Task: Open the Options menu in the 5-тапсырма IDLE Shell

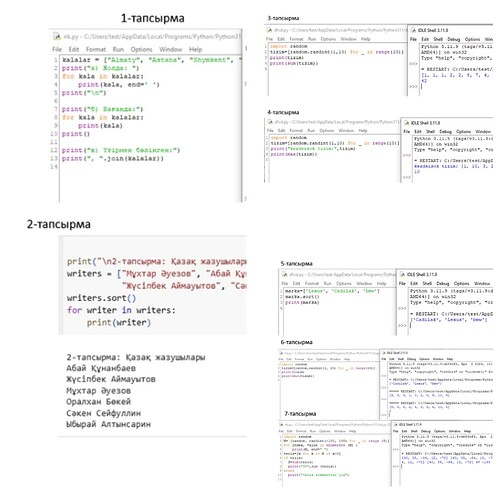Action: [x=462, y=283]
